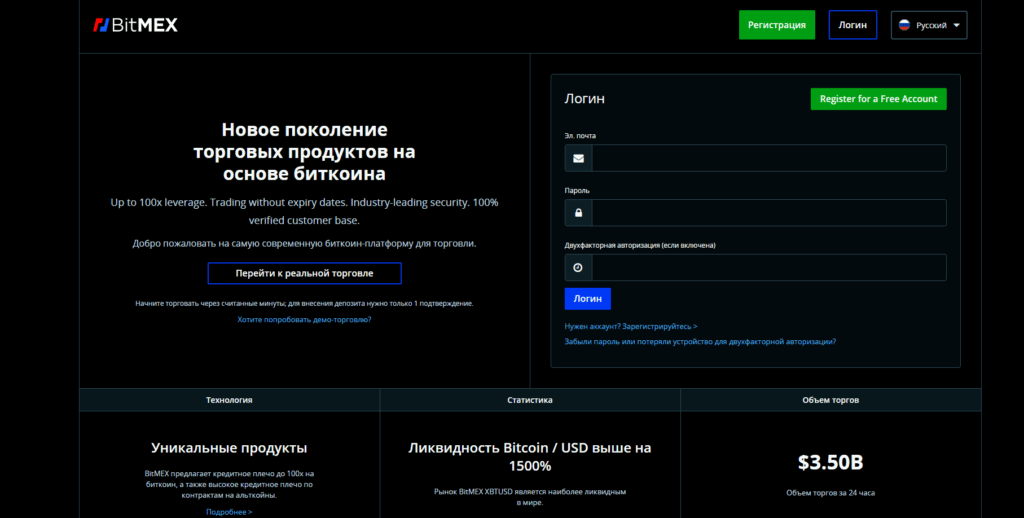This screenshot has width=1024, height=518.
Task: Submit form with blue Логин button
Action: pyautogui.click(x=587, y=299)
